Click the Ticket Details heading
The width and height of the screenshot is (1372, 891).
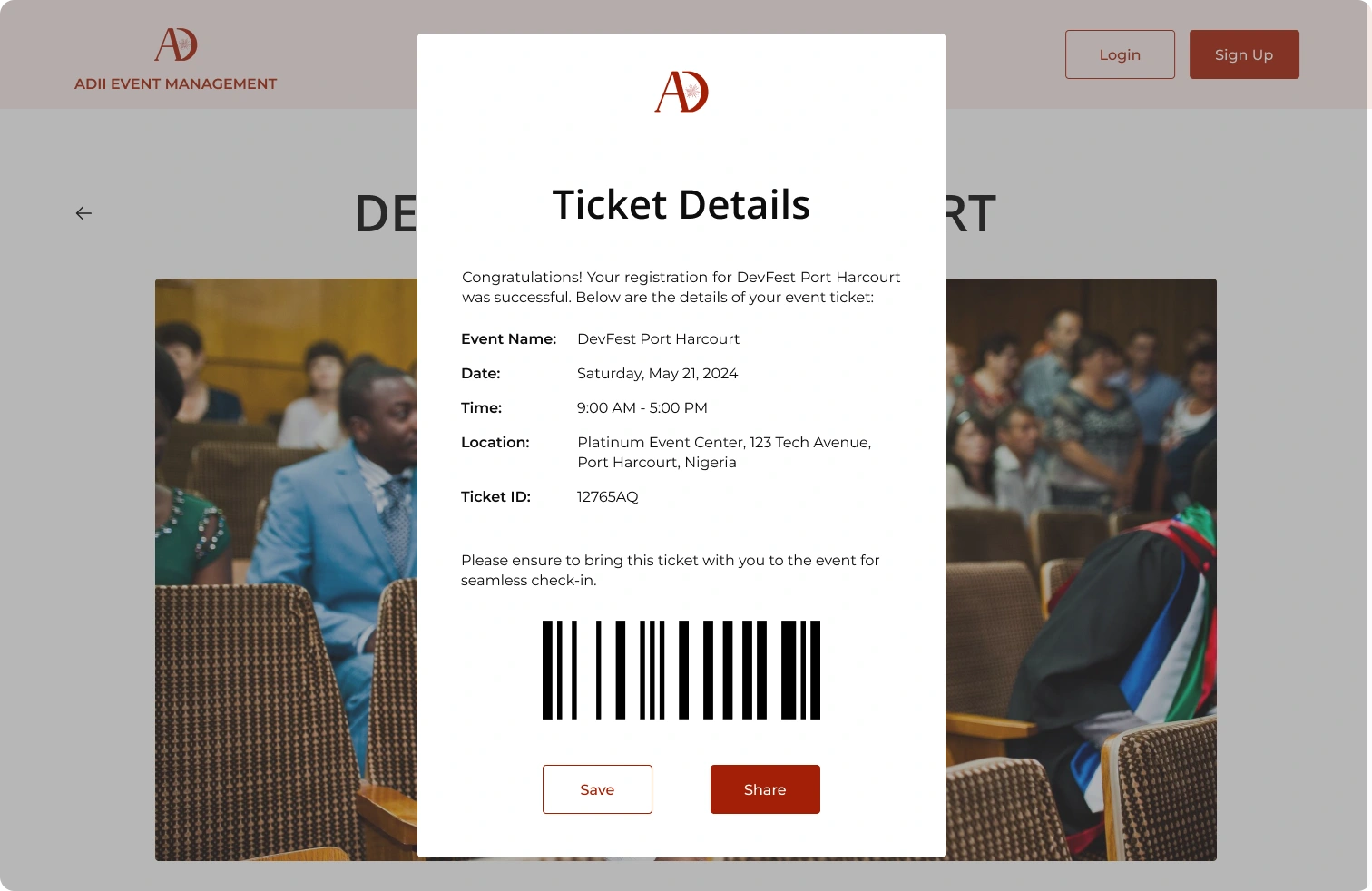pyautogui.click(x=681, y=205)
